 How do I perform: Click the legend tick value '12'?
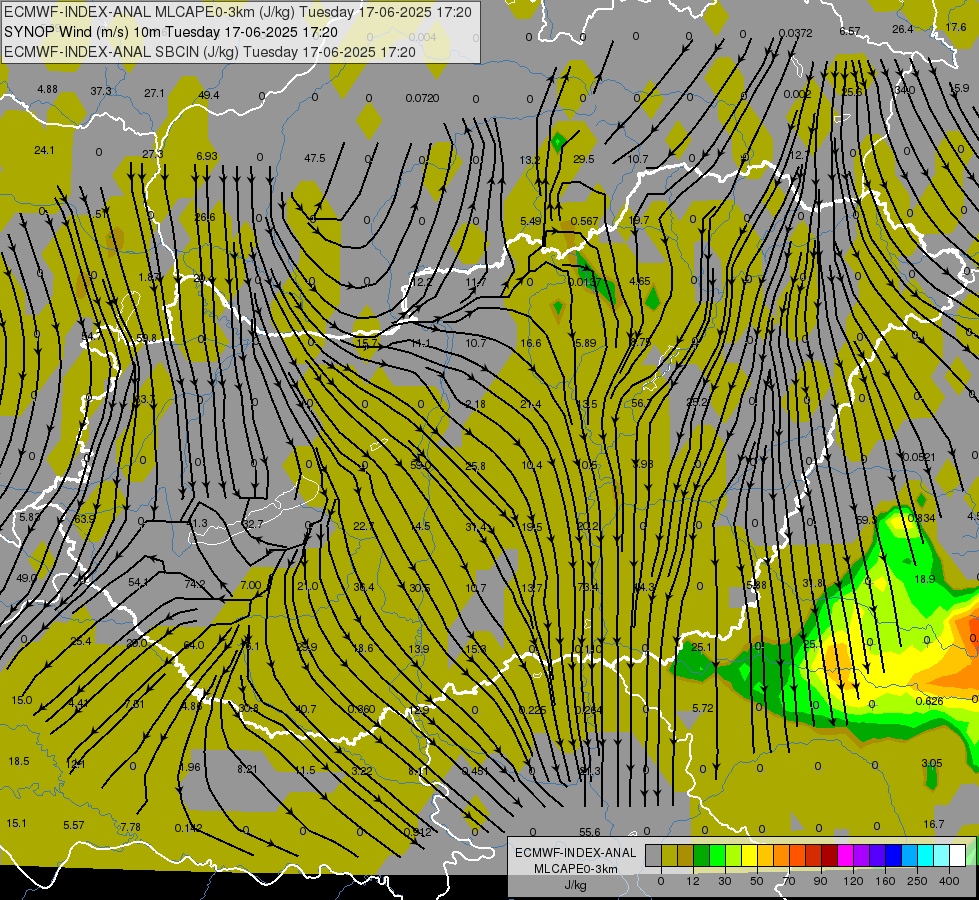693,881
